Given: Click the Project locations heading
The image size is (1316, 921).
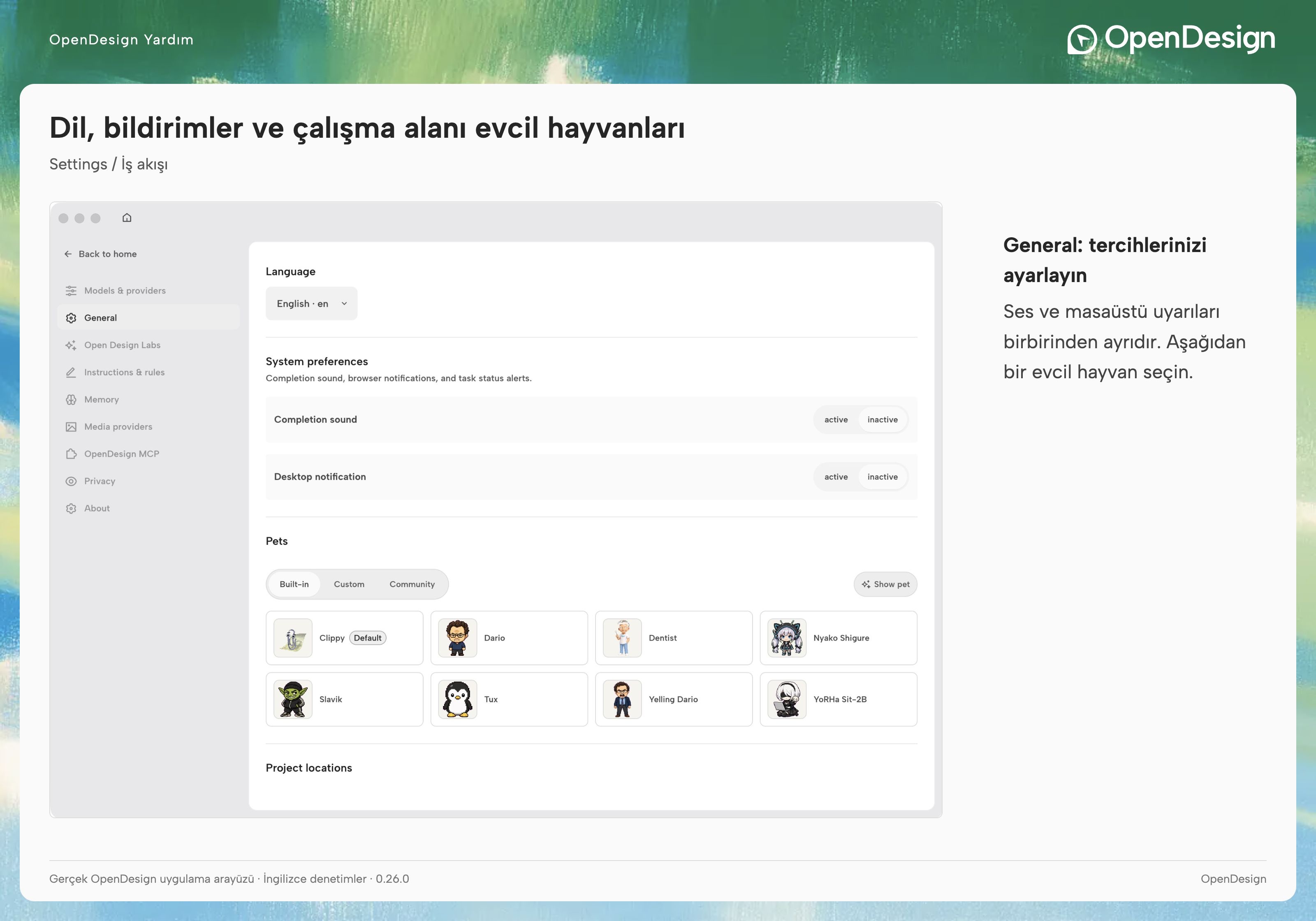Looking at the screenshot, I should [309, 768].
